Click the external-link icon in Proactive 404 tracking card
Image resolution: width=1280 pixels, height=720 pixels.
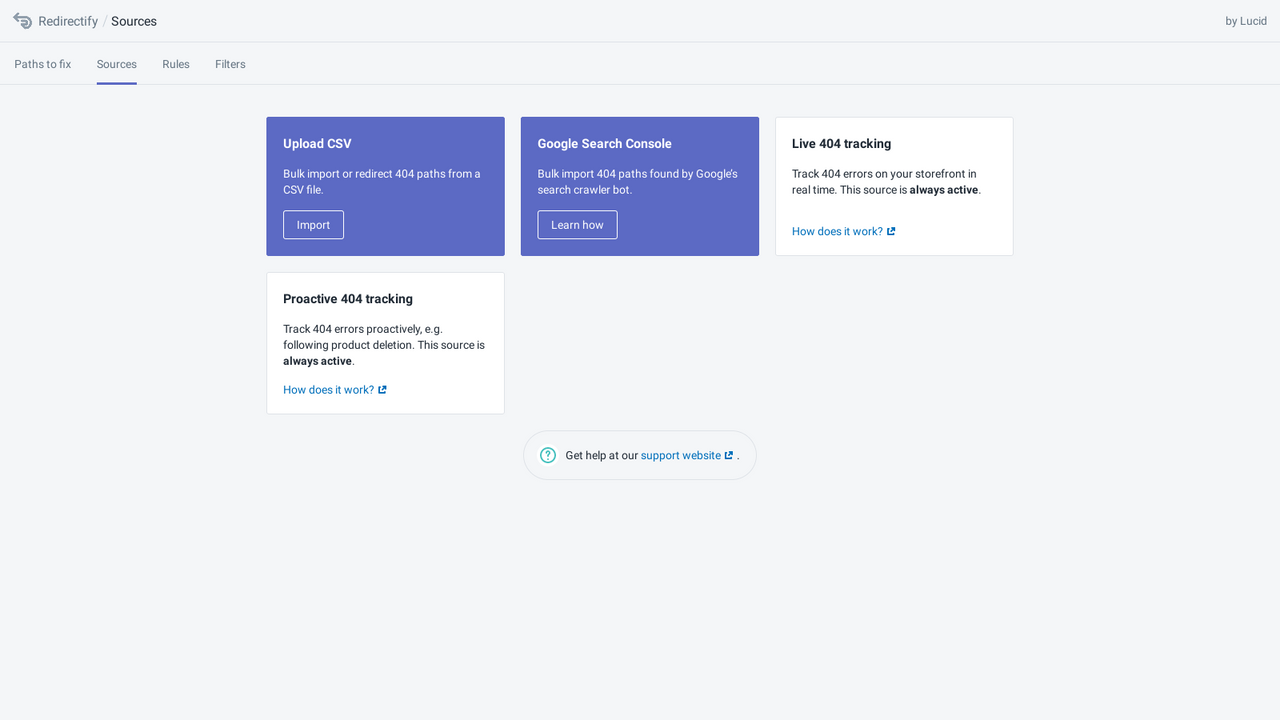click(381, 389)
